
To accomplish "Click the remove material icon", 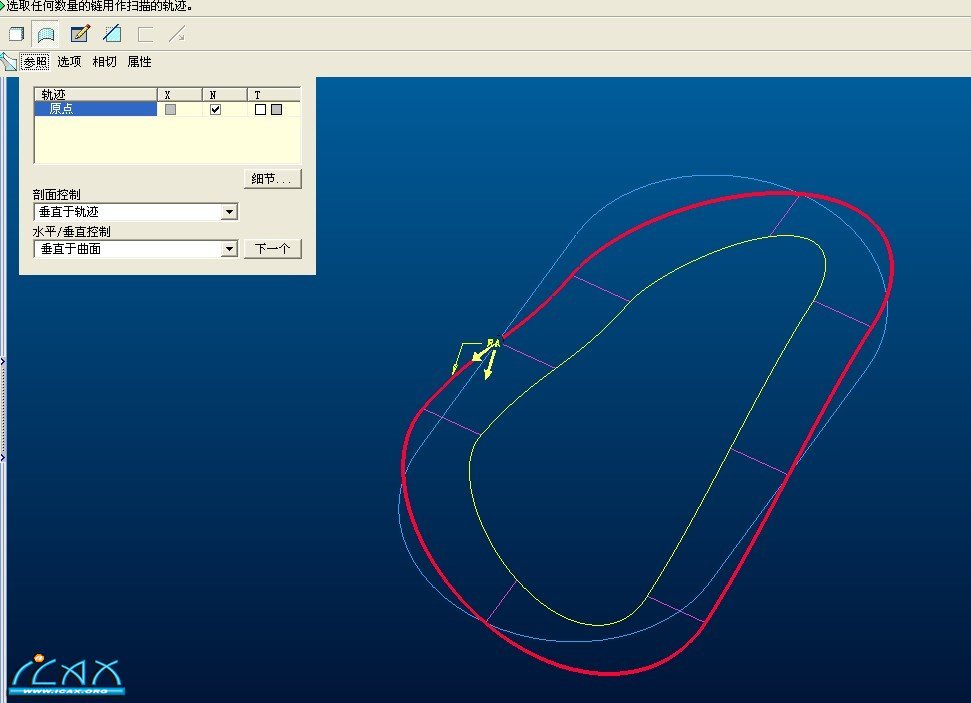I will 112,34.
